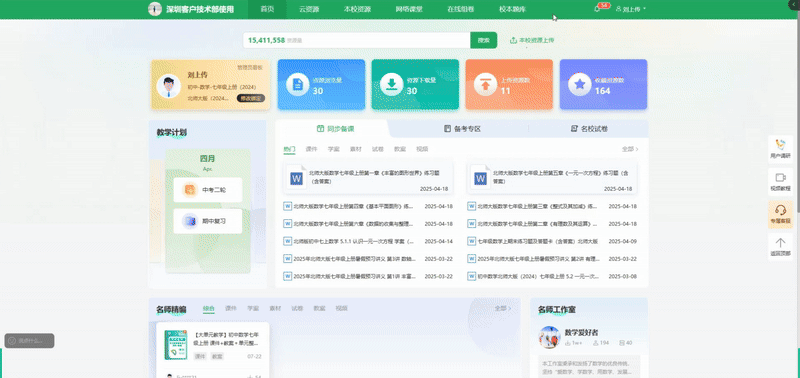Click the upload arrow icon on orange card
Screen dimensions: 800x378
485,84
